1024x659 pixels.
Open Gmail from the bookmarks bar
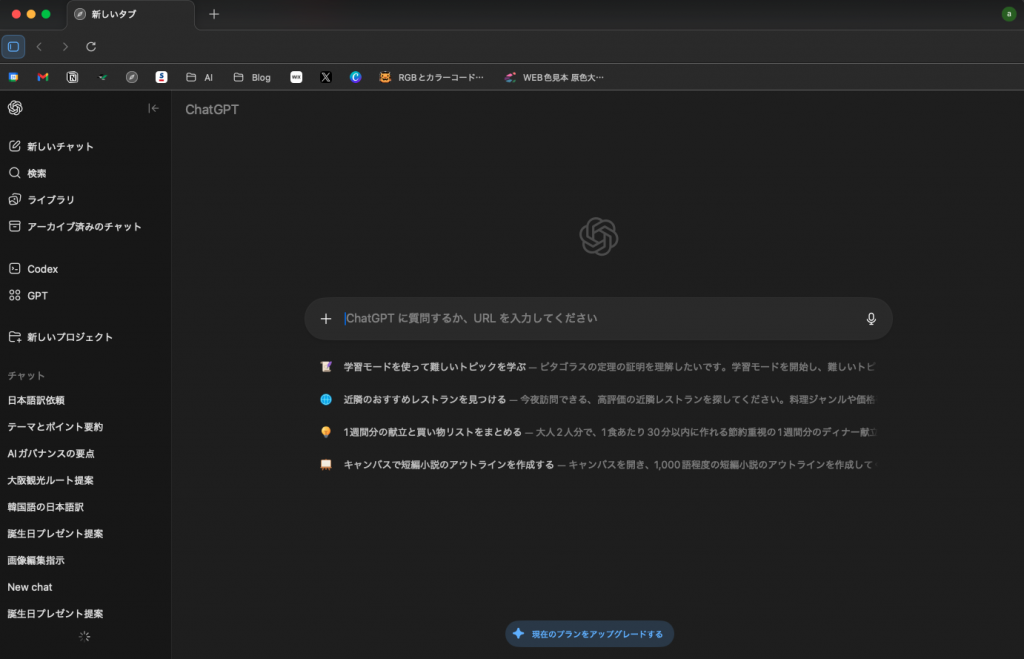point(42,77)
